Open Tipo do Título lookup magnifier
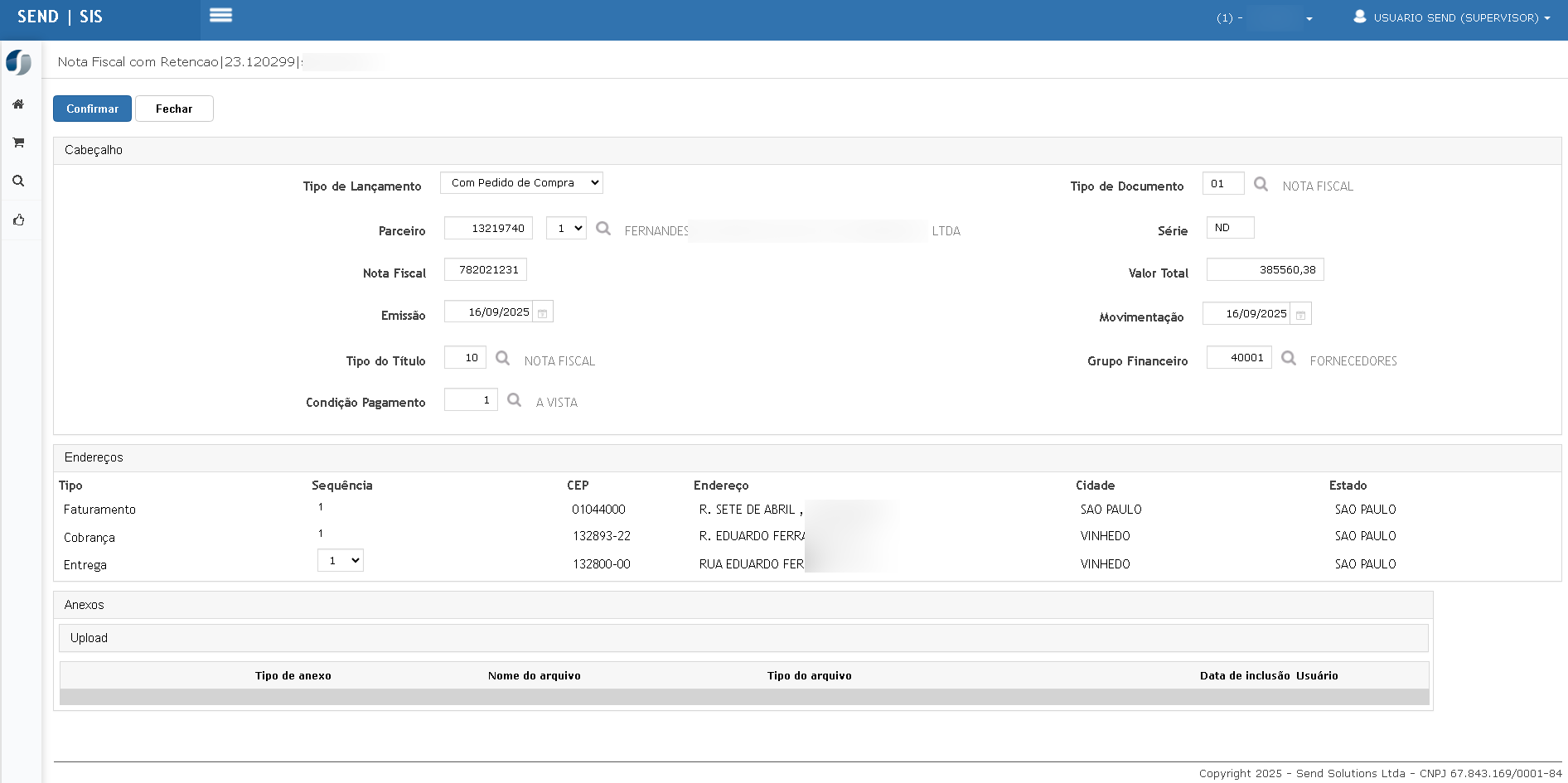This screenshot has height=783, width=1568. pos(502,358)
